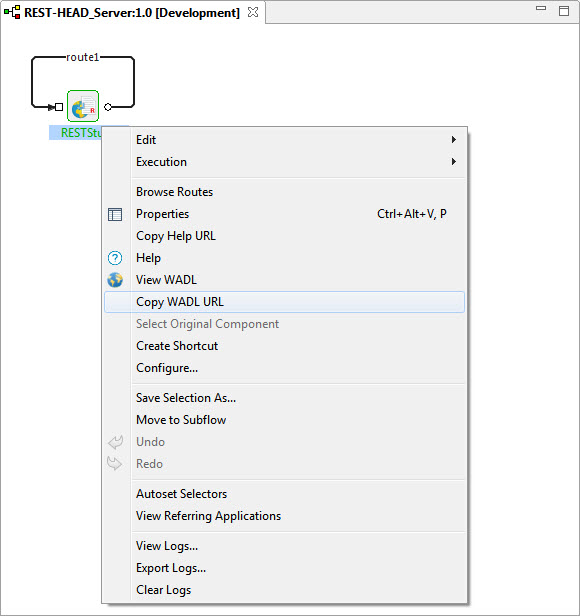Choose Browse Routes from context menu
The image size is (580, 616).
click(284, 192)
